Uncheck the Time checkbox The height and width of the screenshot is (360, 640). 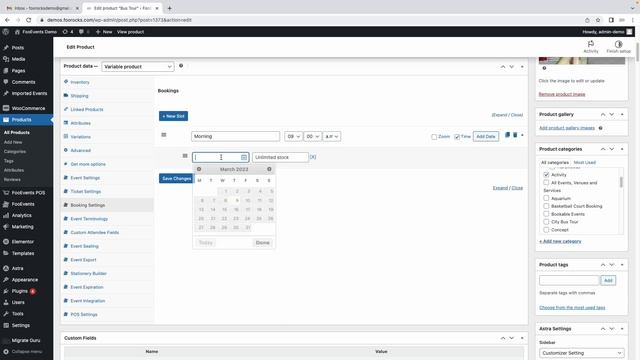[x=457, y=137]
